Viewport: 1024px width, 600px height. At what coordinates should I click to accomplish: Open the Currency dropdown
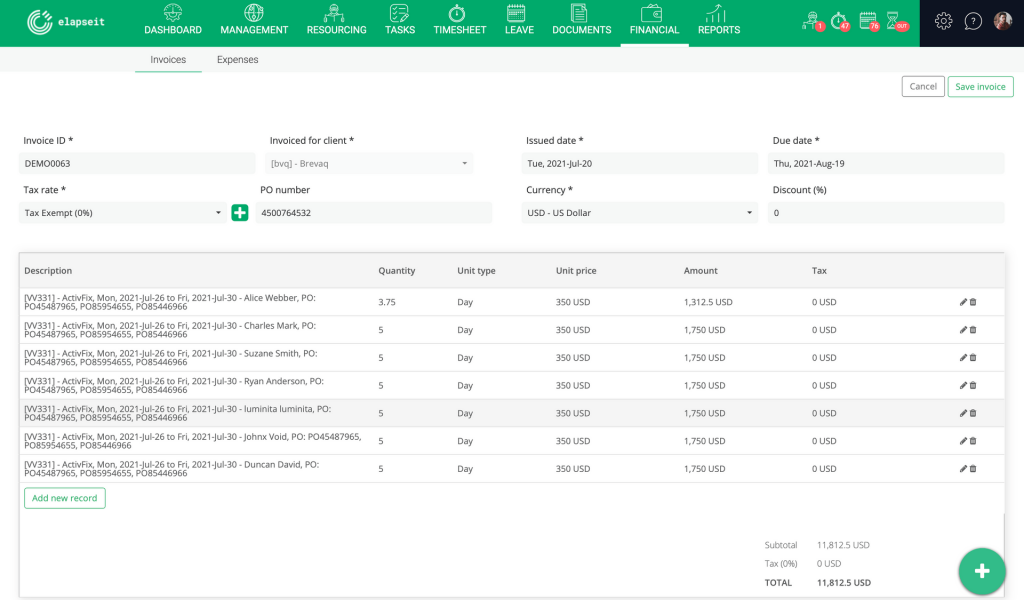pos(639,213)
